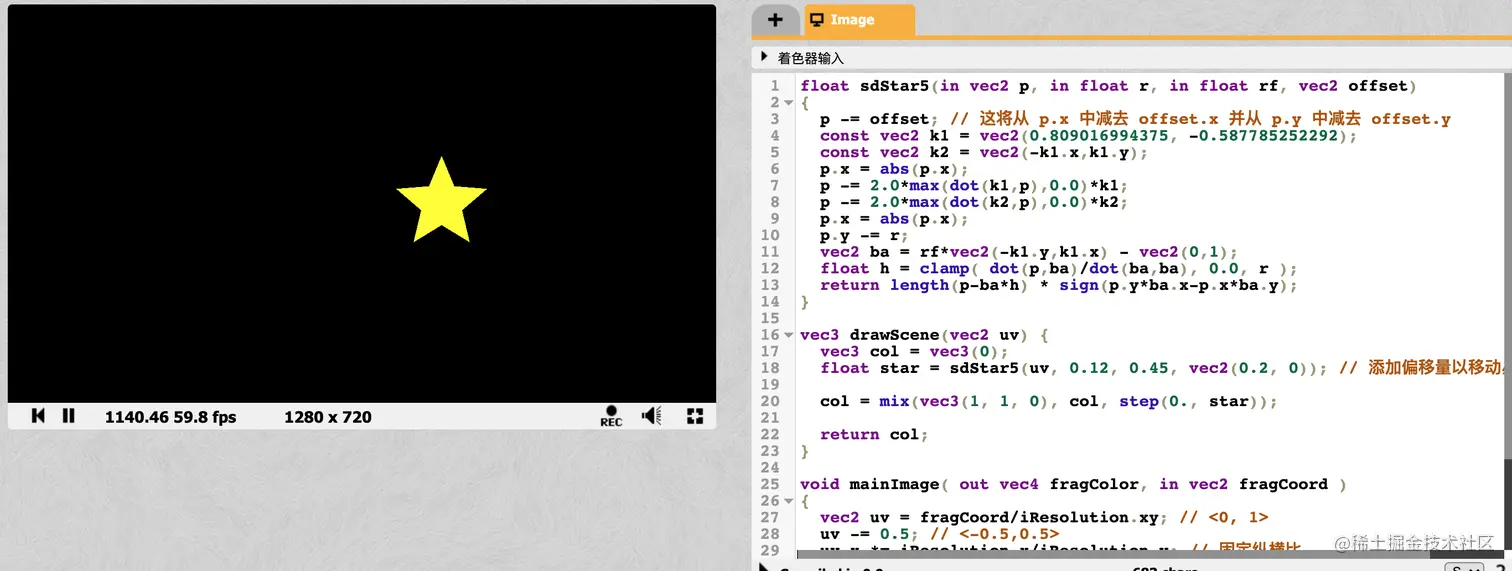Open the shader preview in fullscreen

695,416
